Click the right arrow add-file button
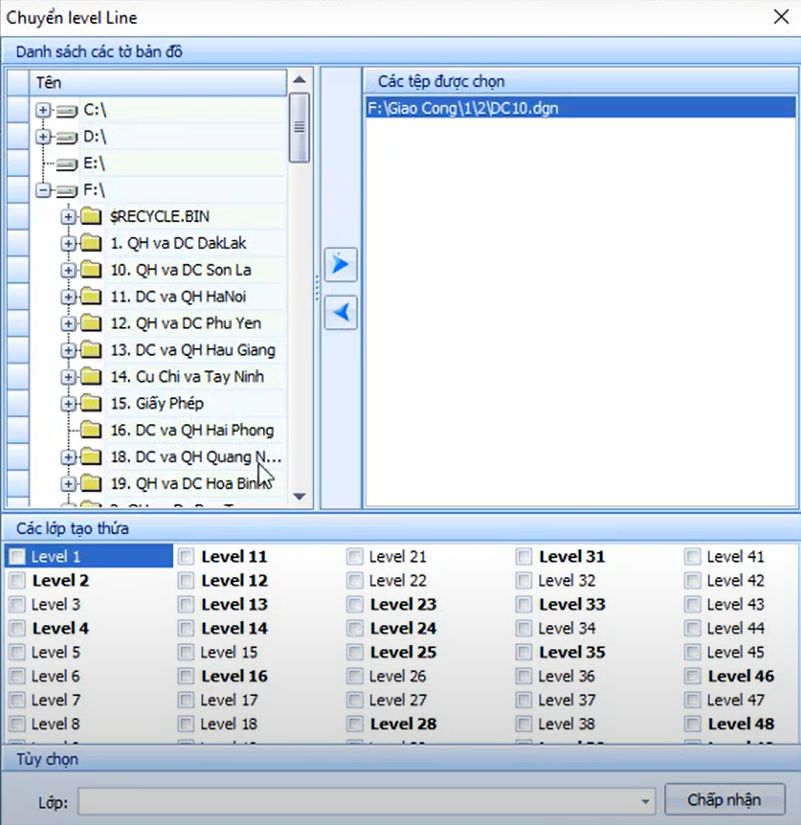801x825 pixels. 341,265
